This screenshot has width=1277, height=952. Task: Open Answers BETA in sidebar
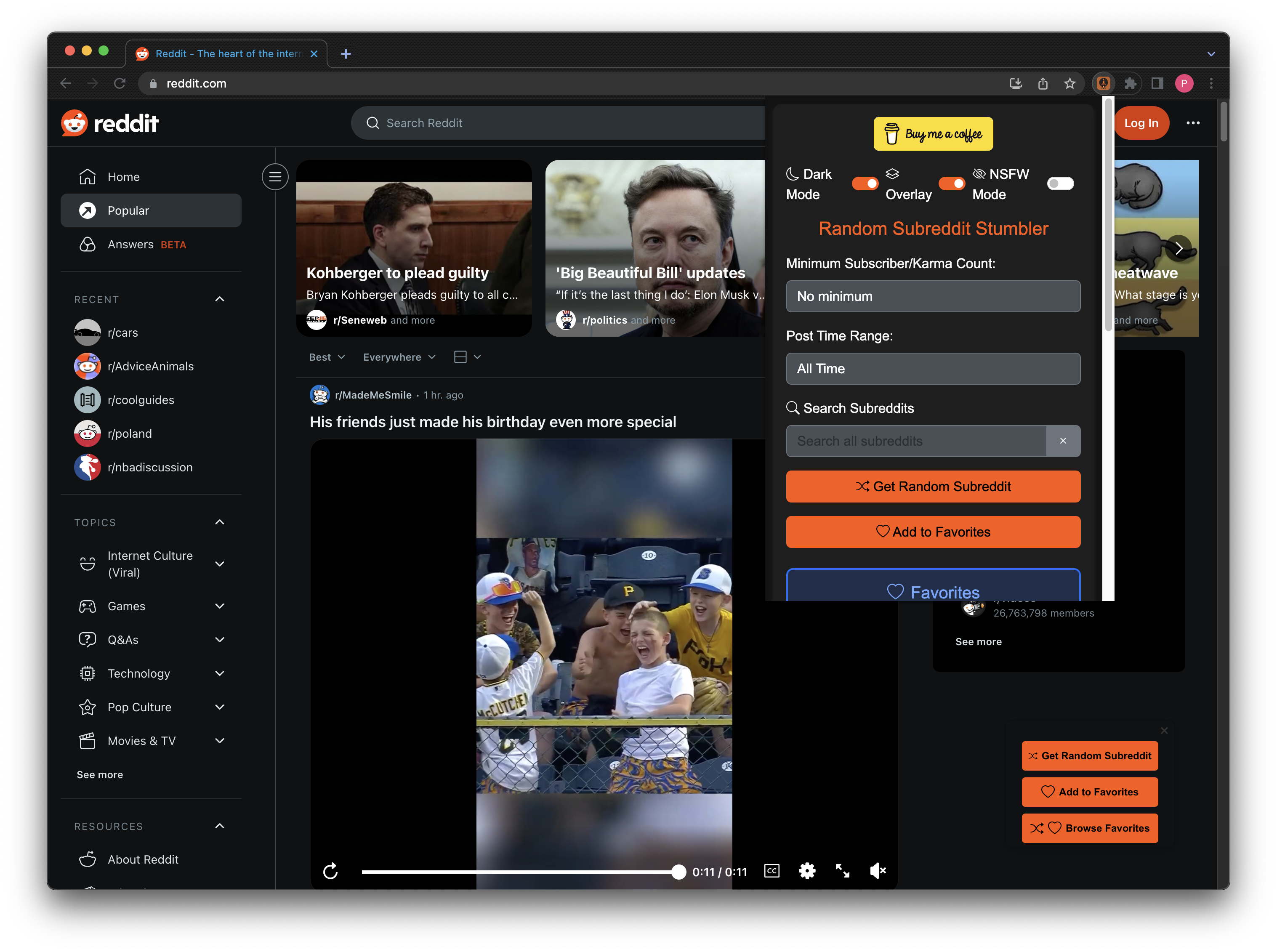150,245
